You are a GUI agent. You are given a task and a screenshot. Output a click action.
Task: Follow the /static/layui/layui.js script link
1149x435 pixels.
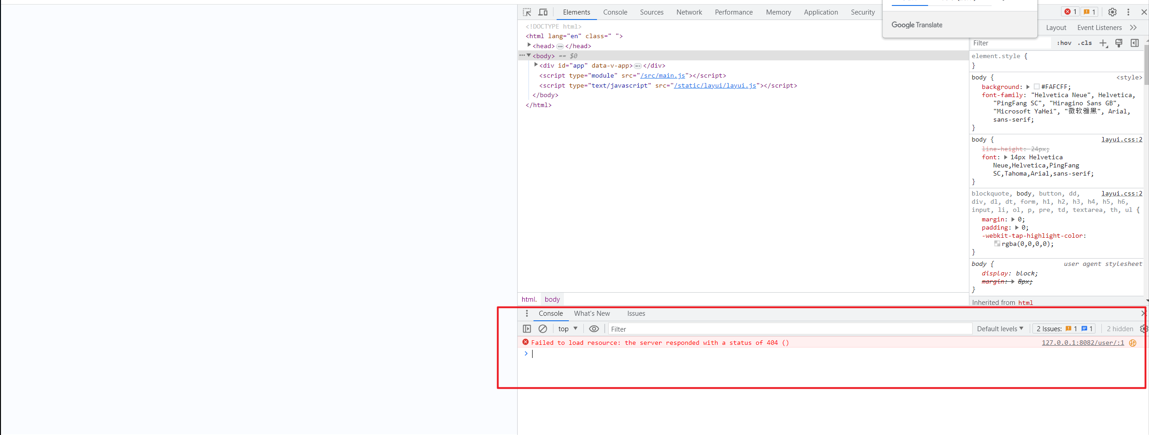pyautogui.click(x=717, y=86)
